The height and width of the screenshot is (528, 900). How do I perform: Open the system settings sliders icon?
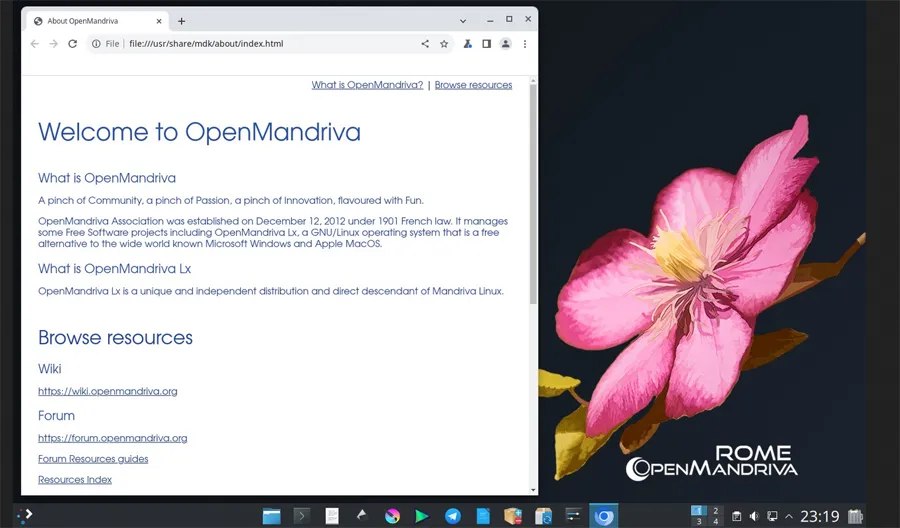pyautogui.click(x=573, y=515)
